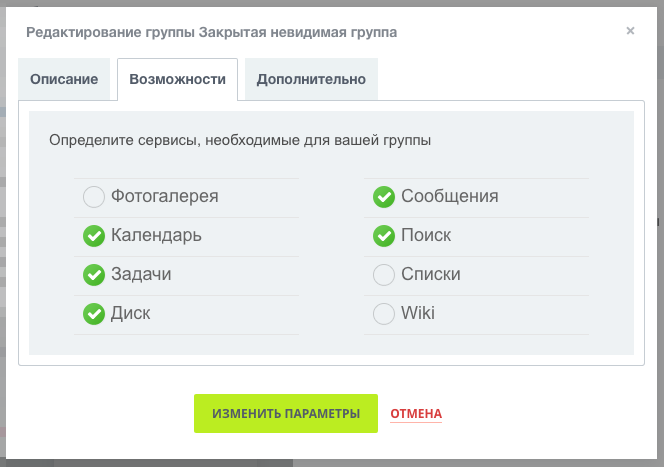This screenshot has width=664, height=467.
Task: Click the Диск label text
Action: 130,313
